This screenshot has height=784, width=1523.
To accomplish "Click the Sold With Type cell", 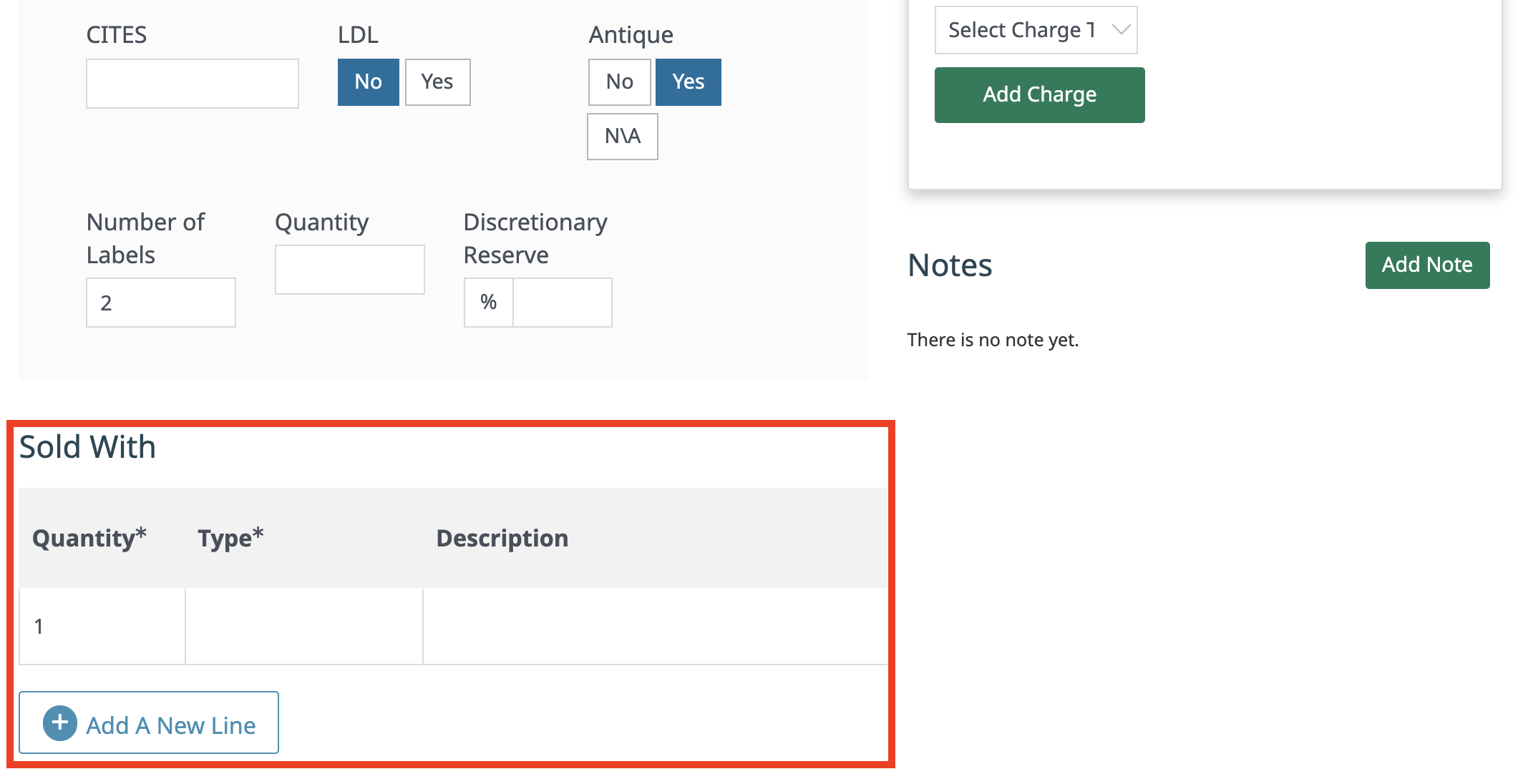I will (304, 627).
